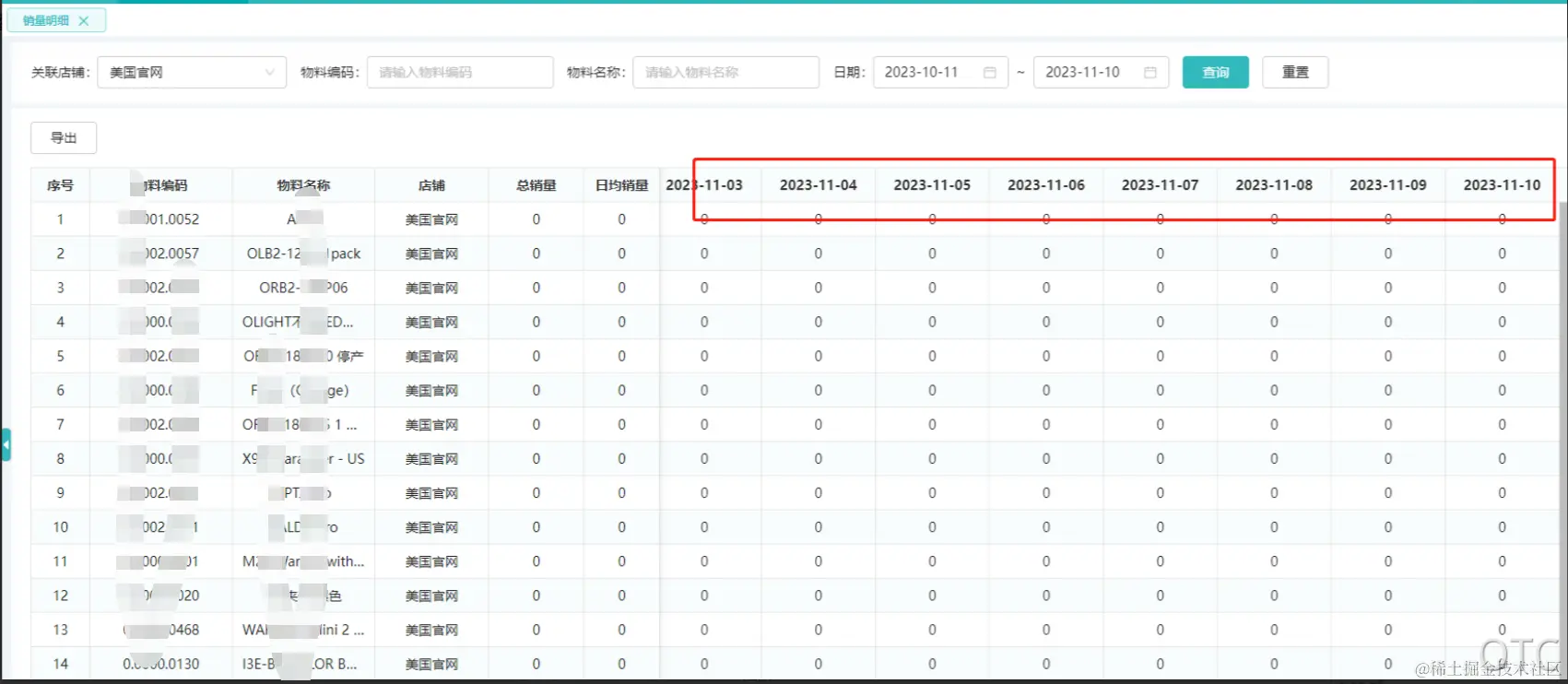
Task: Click the 2023-11-04 value in row 2
Action: coord(818,254)
